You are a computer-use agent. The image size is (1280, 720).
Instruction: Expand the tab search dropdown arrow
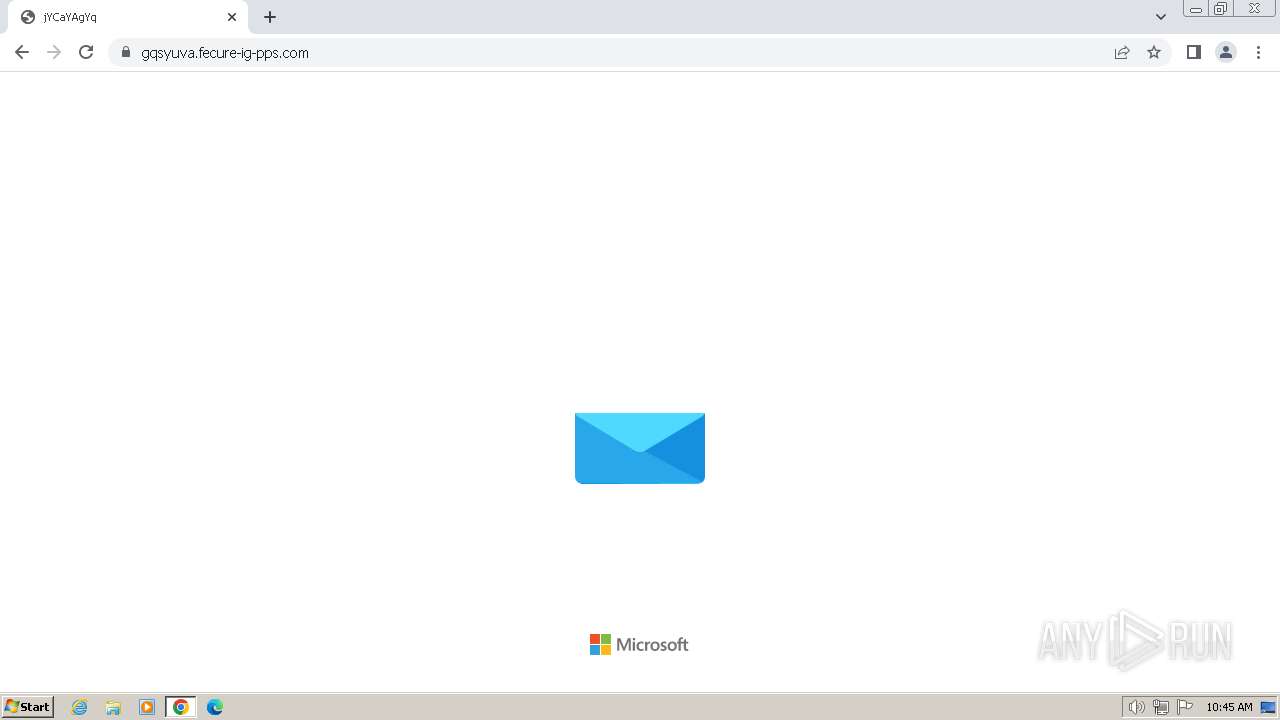[x=1161, y=17]
